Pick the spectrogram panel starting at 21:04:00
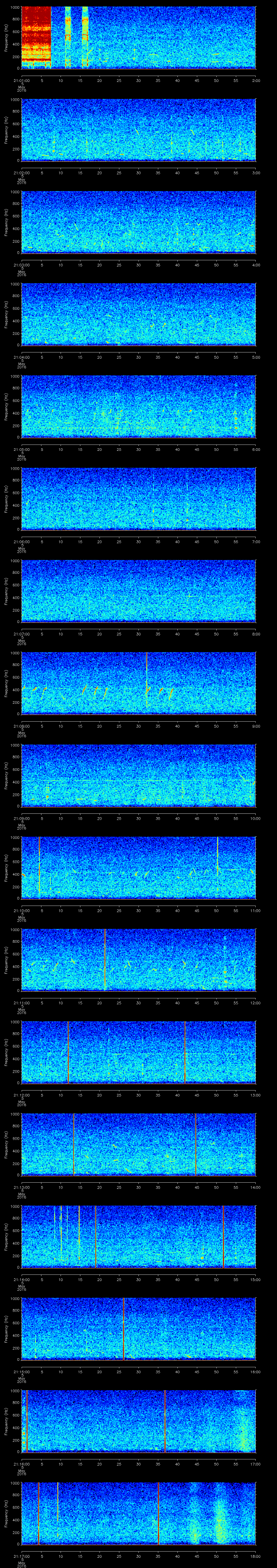The height and width of the screenshot is (1568, 277). coord(138,315)
